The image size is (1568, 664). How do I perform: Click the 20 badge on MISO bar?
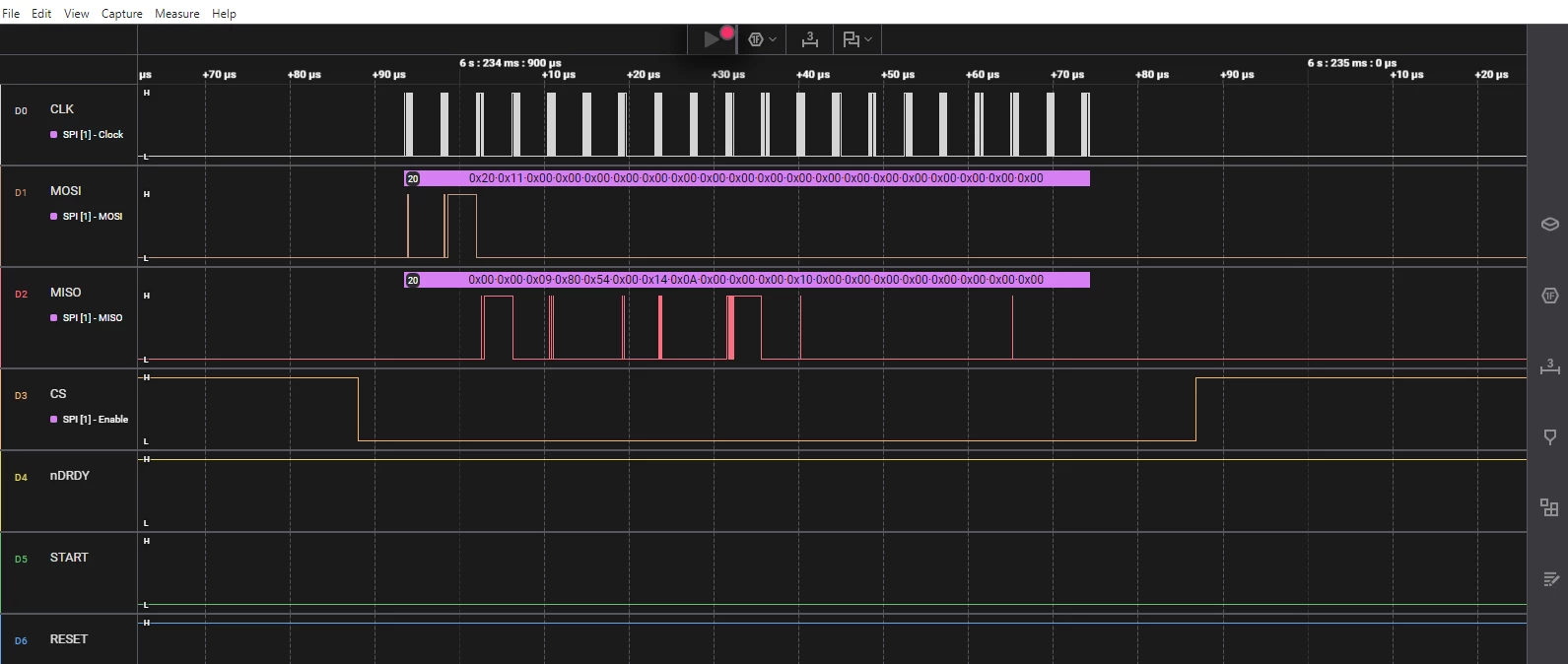[413, 280]
